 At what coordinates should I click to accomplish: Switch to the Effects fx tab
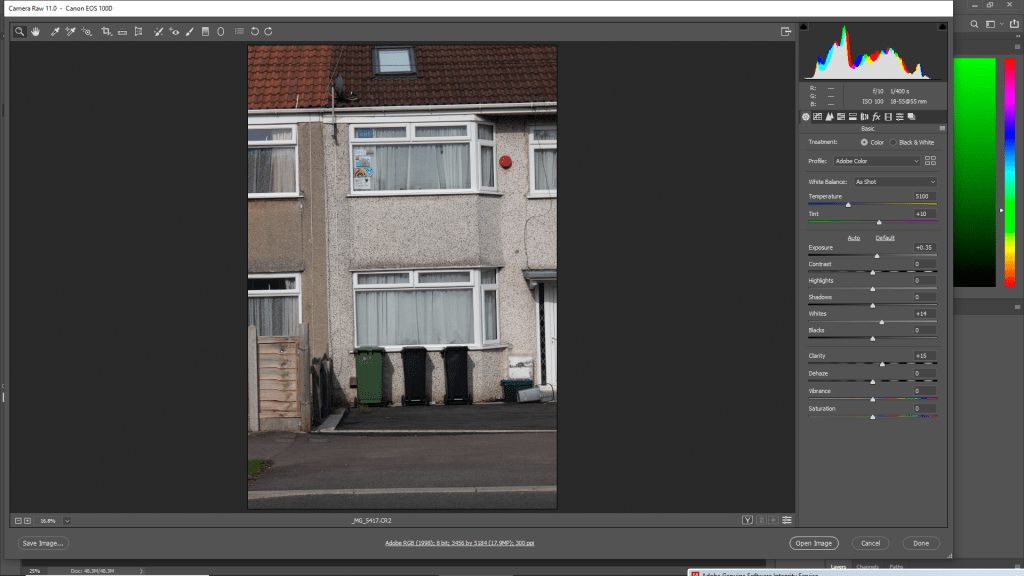point(876,117)
